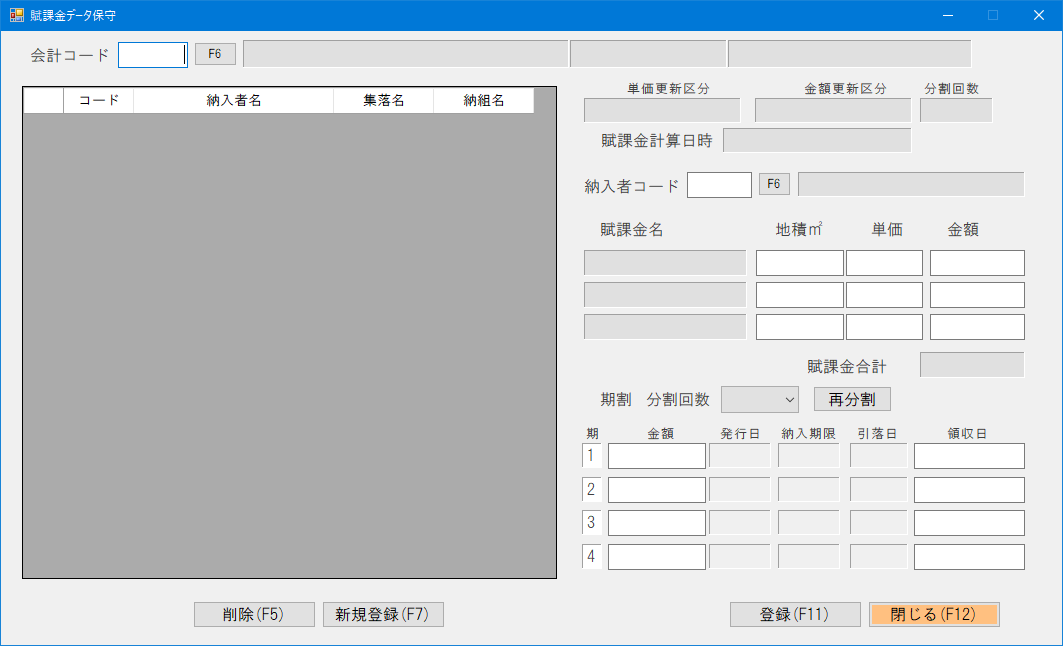1063x646 pixels.
Task: Click the 削除(F5) button
Action: coord(253,614)
